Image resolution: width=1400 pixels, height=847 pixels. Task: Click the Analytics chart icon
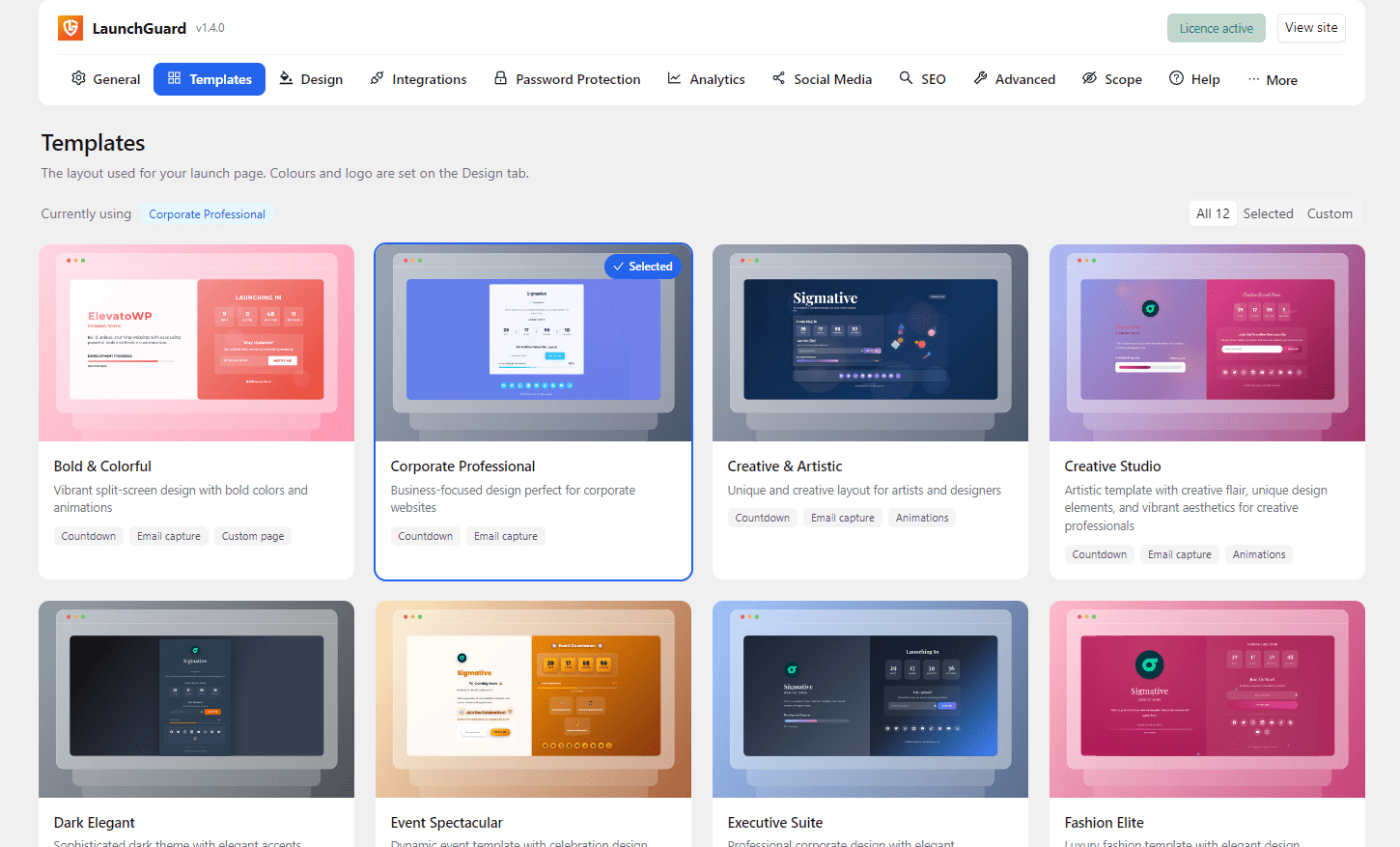pos(674,78)
